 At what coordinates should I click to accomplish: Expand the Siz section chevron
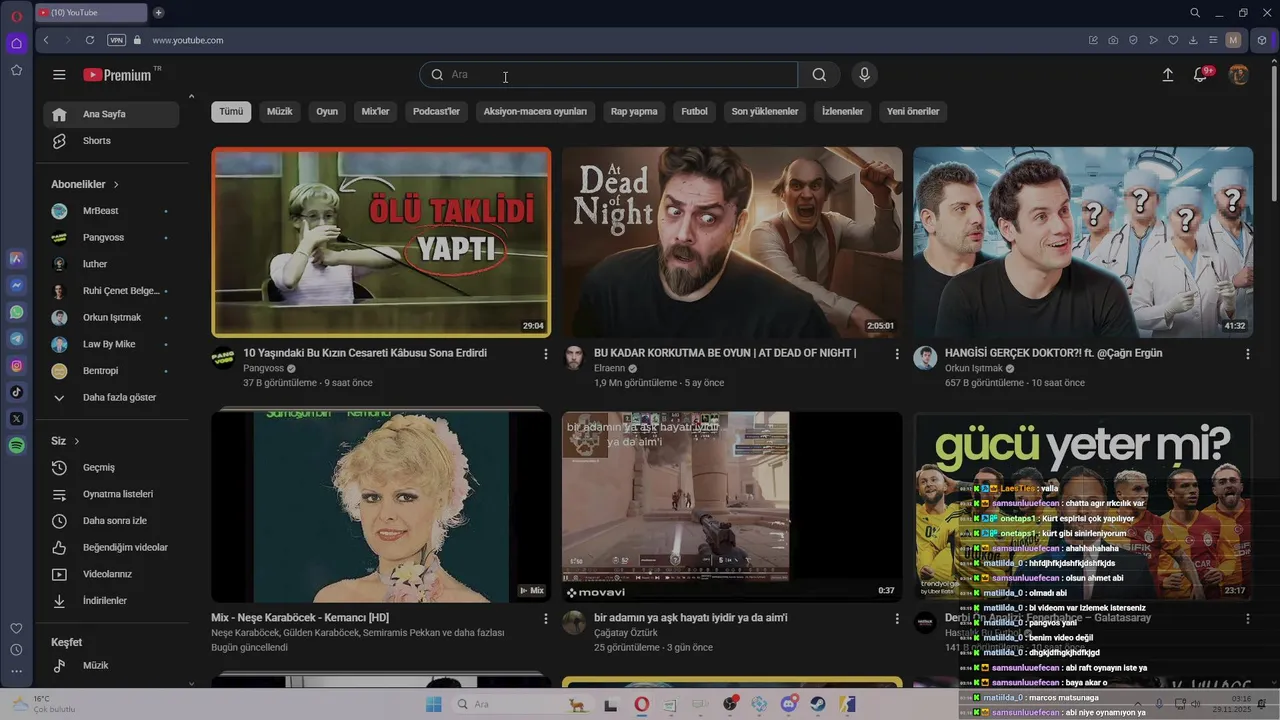tap(76, 441)
